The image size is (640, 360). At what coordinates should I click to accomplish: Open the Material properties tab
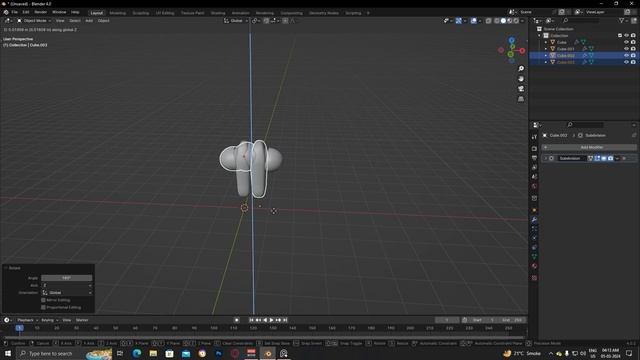(534, 266)
